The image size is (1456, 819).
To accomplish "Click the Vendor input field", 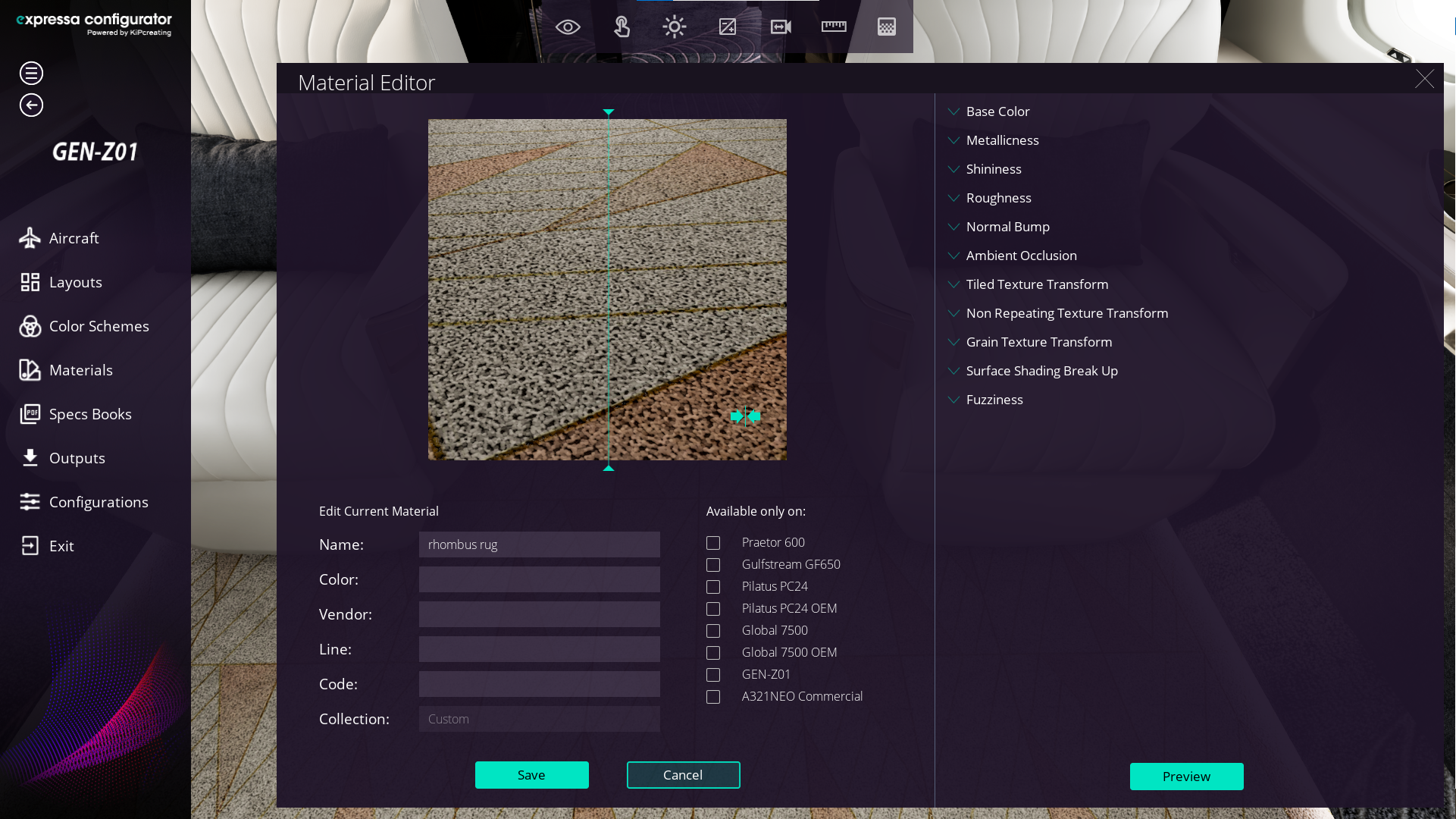I will (x=539, y=614).
